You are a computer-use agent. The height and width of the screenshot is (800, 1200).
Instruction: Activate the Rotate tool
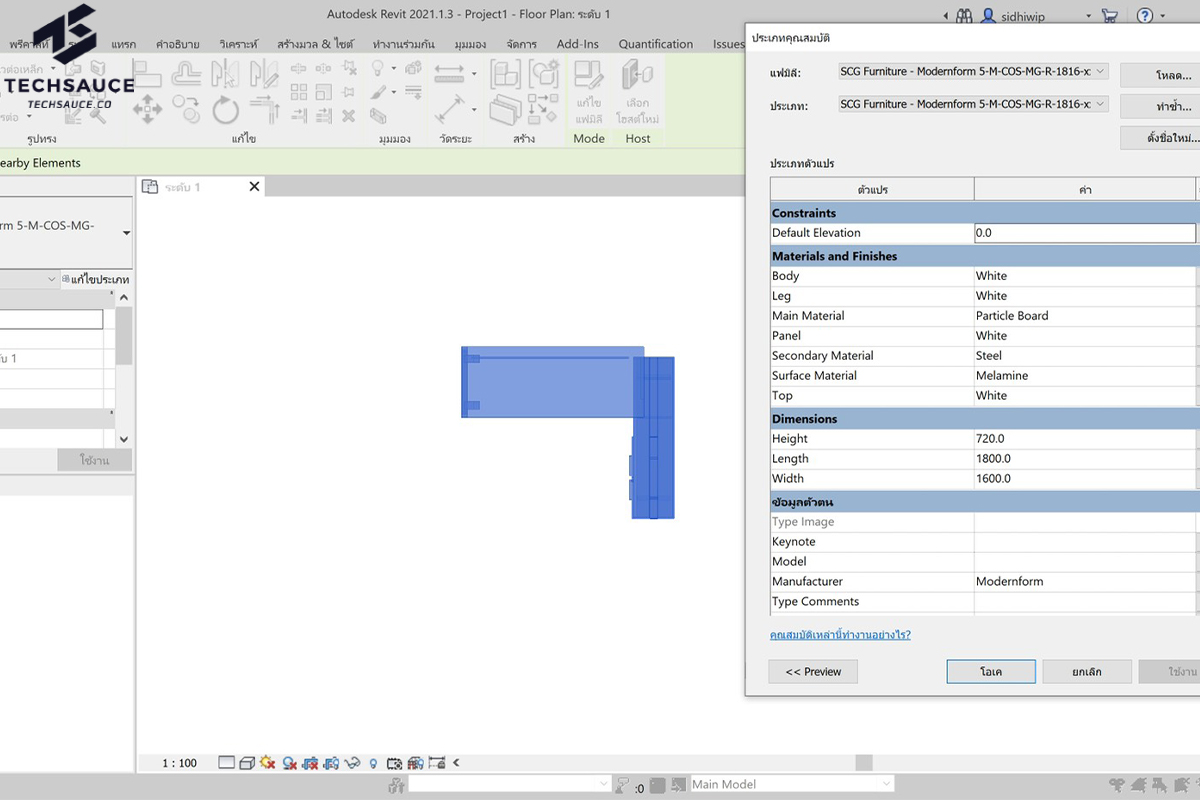225,108
